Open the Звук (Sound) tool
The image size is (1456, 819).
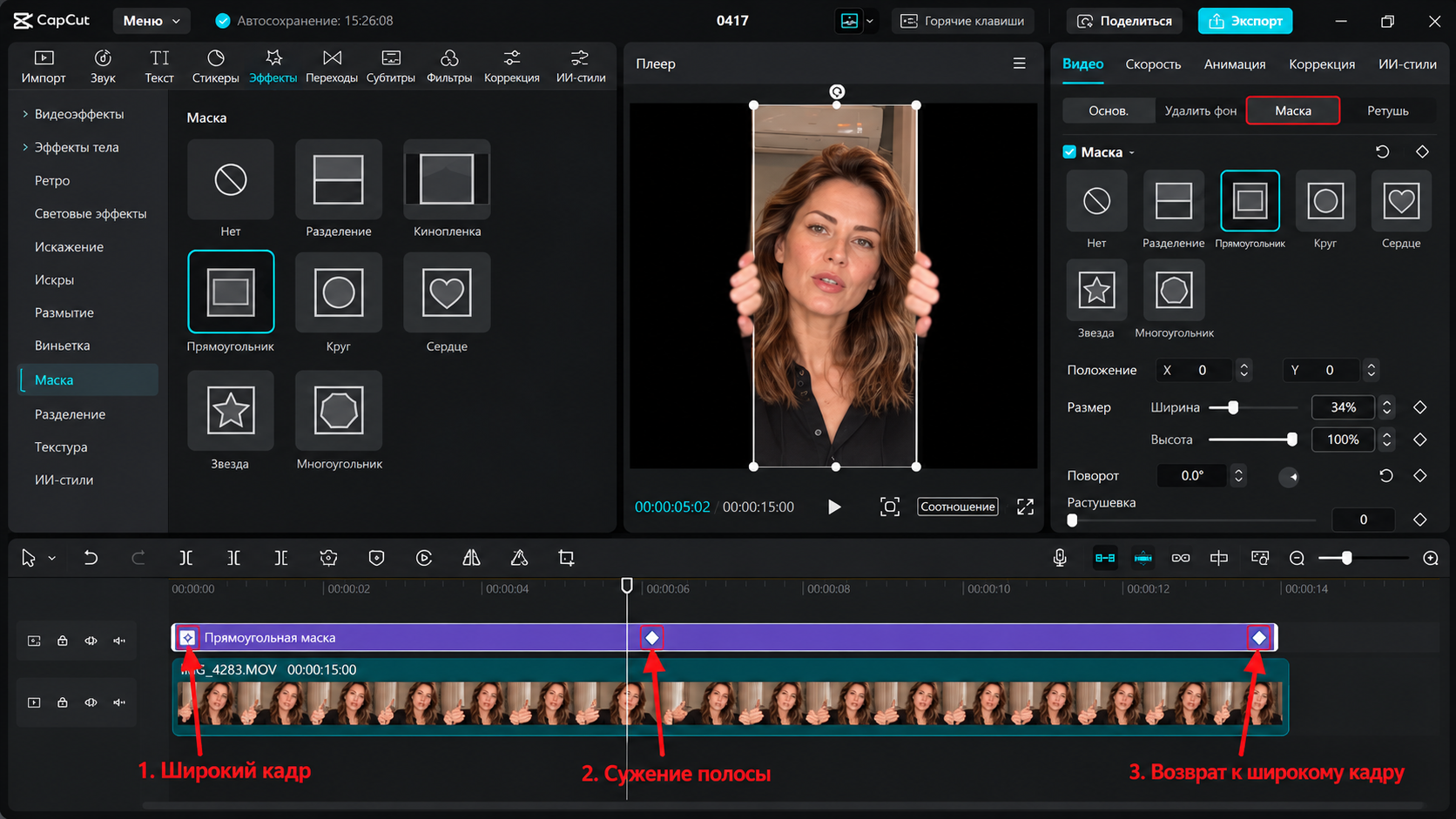103,66
